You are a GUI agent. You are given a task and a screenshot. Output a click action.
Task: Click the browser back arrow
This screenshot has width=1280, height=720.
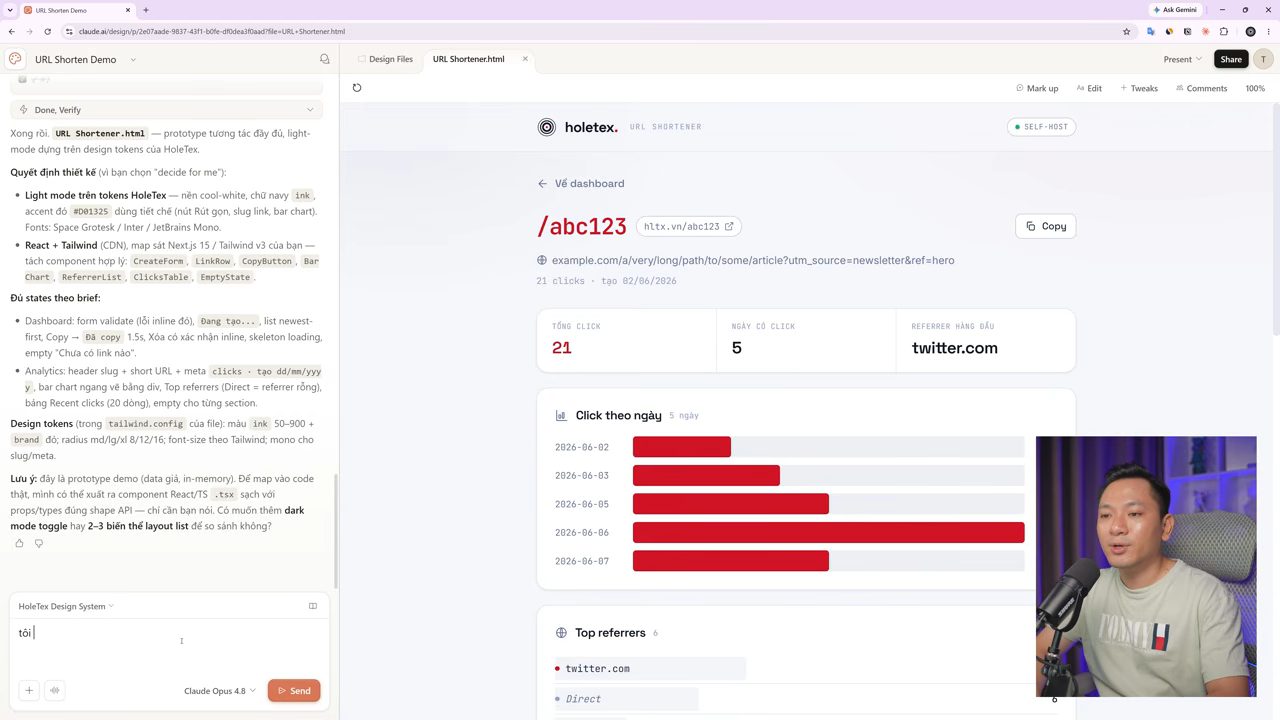click(x=12, y=31)
